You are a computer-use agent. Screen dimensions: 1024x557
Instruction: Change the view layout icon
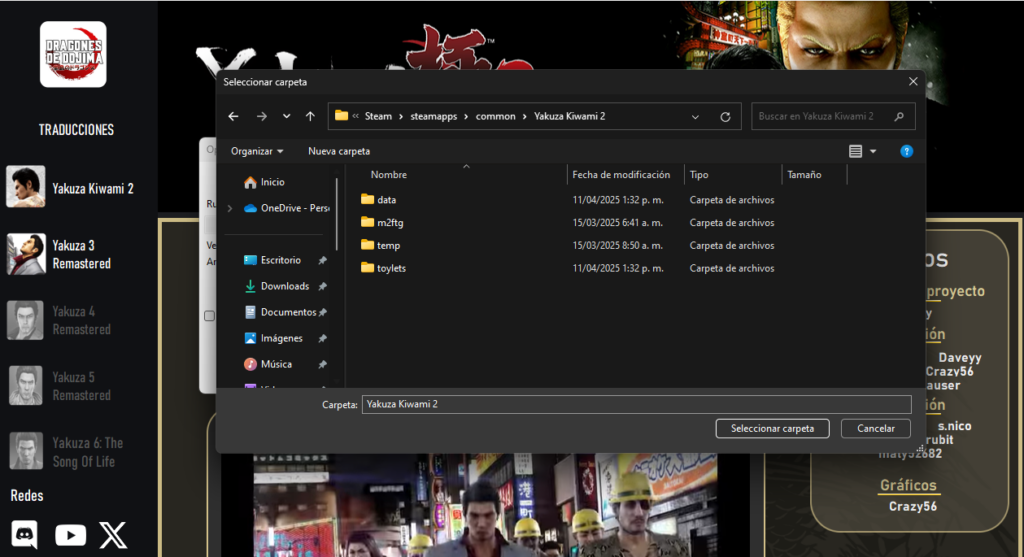(856, 151)
